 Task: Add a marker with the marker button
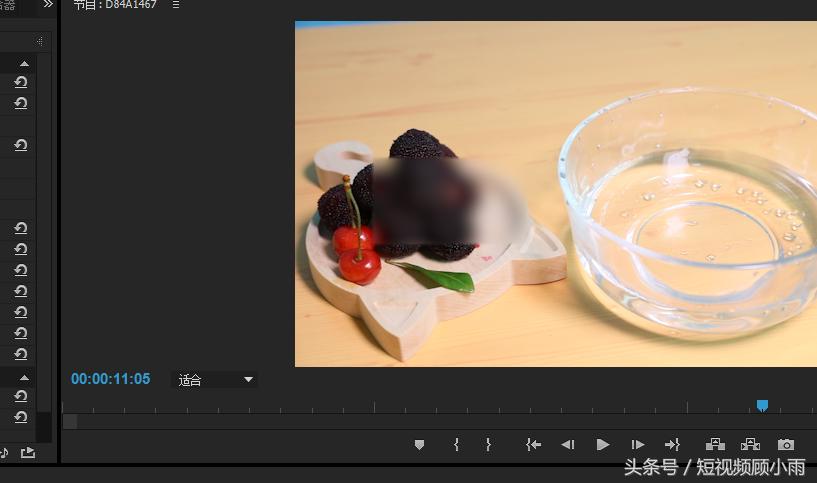coord(419,444)
